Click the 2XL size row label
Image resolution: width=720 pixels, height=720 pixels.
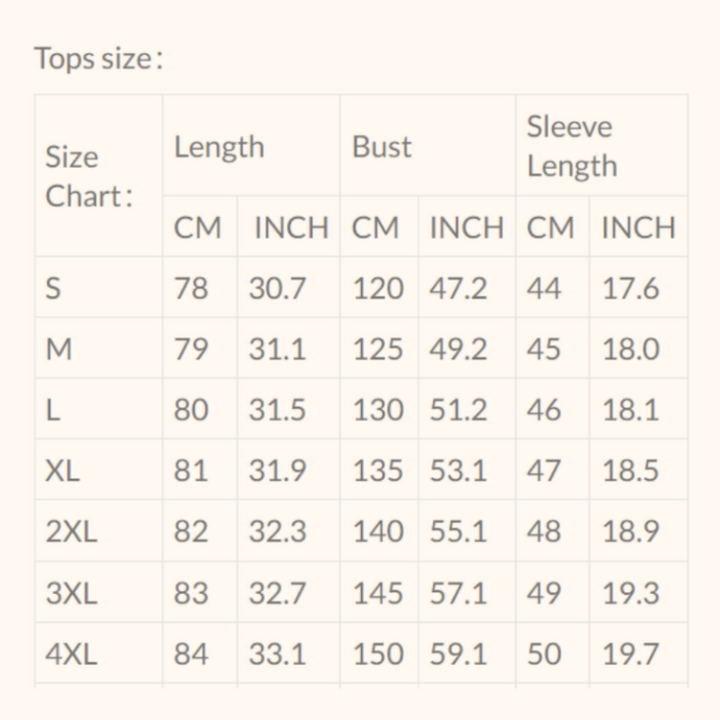coord(71,531)
